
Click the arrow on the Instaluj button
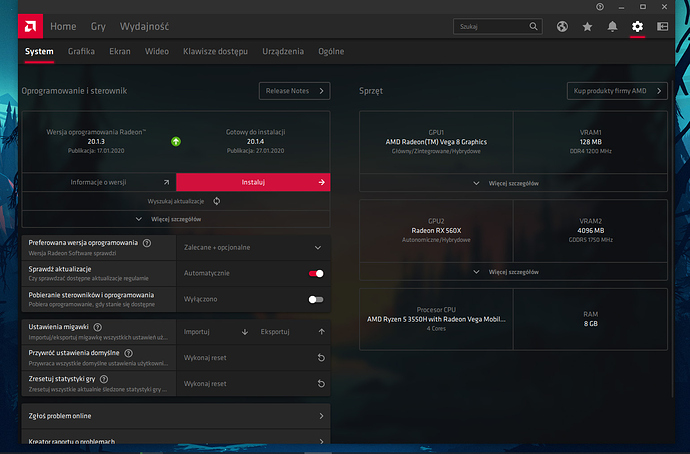coord(322,182)
